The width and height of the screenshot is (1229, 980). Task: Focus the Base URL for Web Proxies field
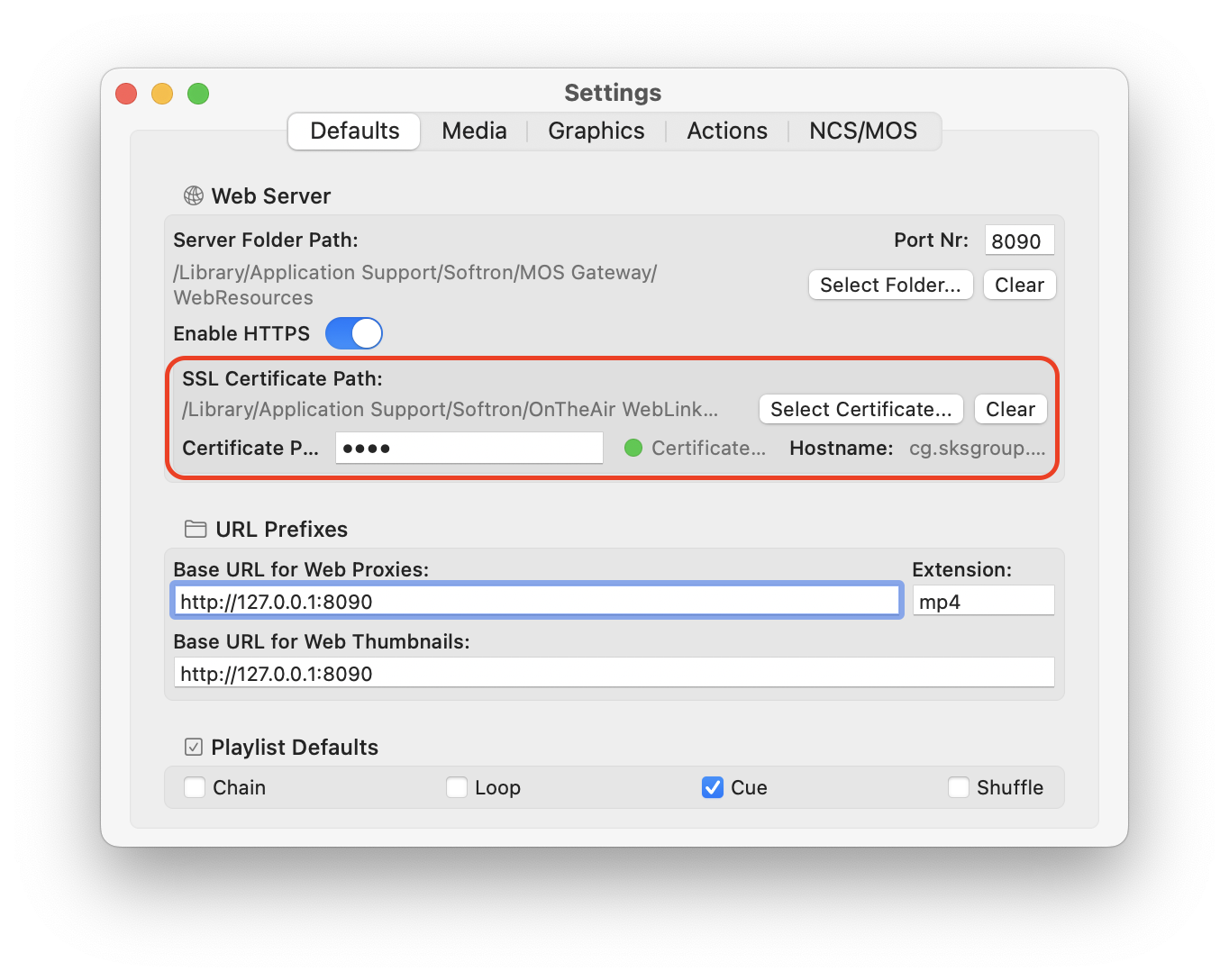point(536,601)
